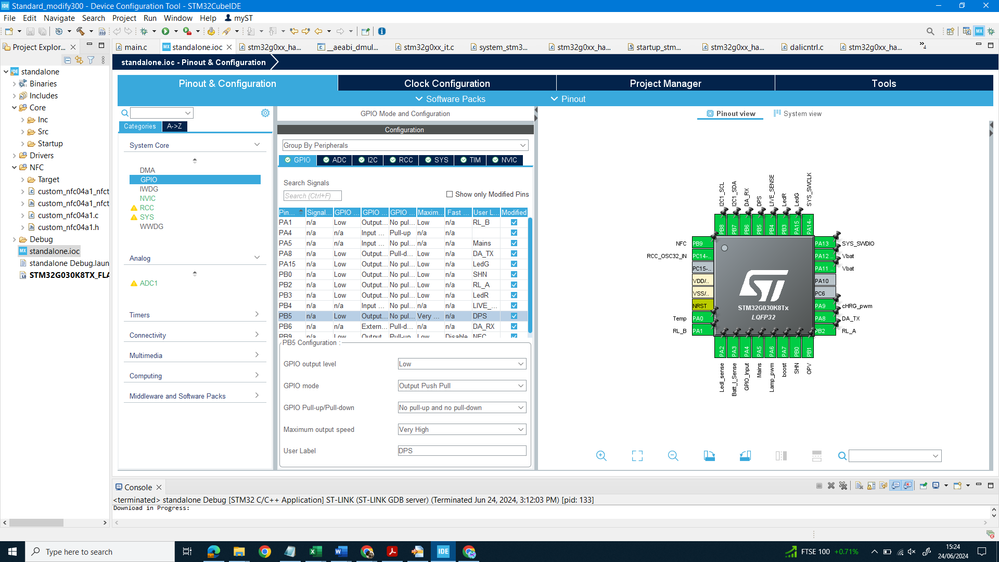The width and height of the screenshot is (999, 562).
Task: Open the Maximum output speed dropdown
Action: tap(461, 429)
